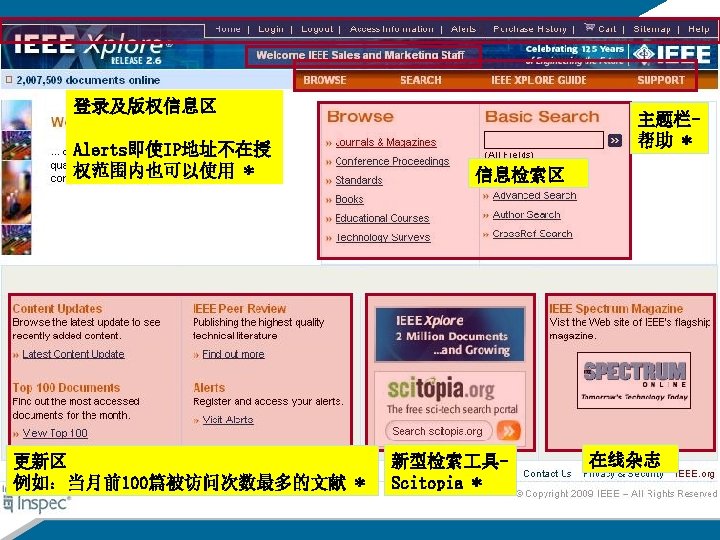Viewport: 720px width, 540px height.
Task: Go to Home in top navigation
Action: 228,29
